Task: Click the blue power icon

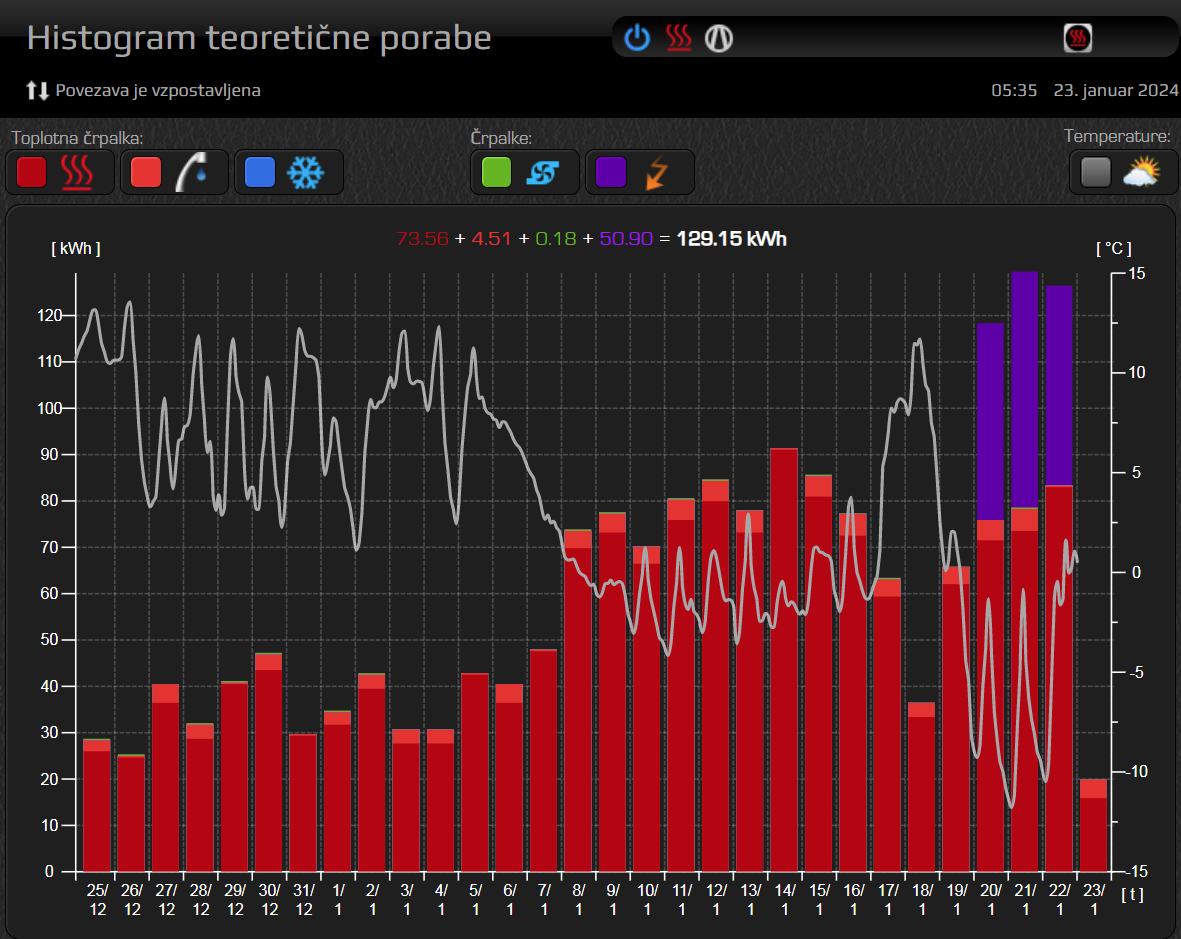Action: (637, 37)
